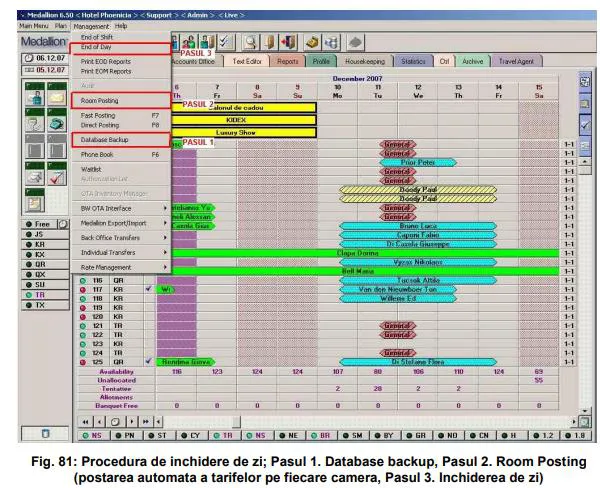Choose Room Posting from Management menu
The width and height of the screenshot is (600, 488).
pyautogui.click(x=121, y=101)
